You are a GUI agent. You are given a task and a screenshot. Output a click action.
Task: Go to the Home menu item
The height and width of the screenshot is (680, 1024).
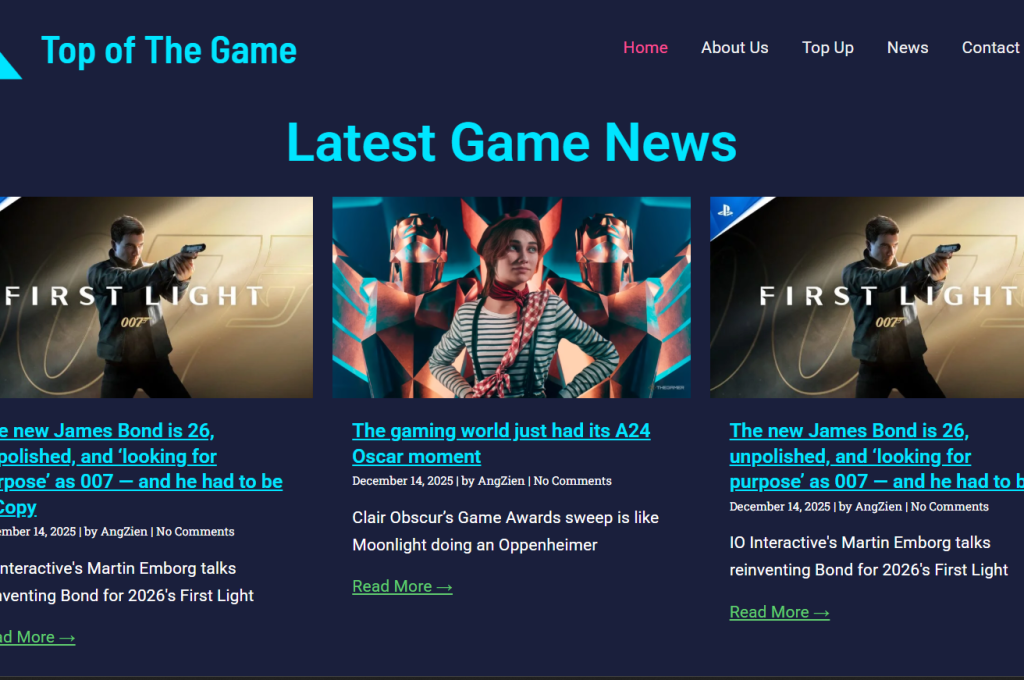645,48
